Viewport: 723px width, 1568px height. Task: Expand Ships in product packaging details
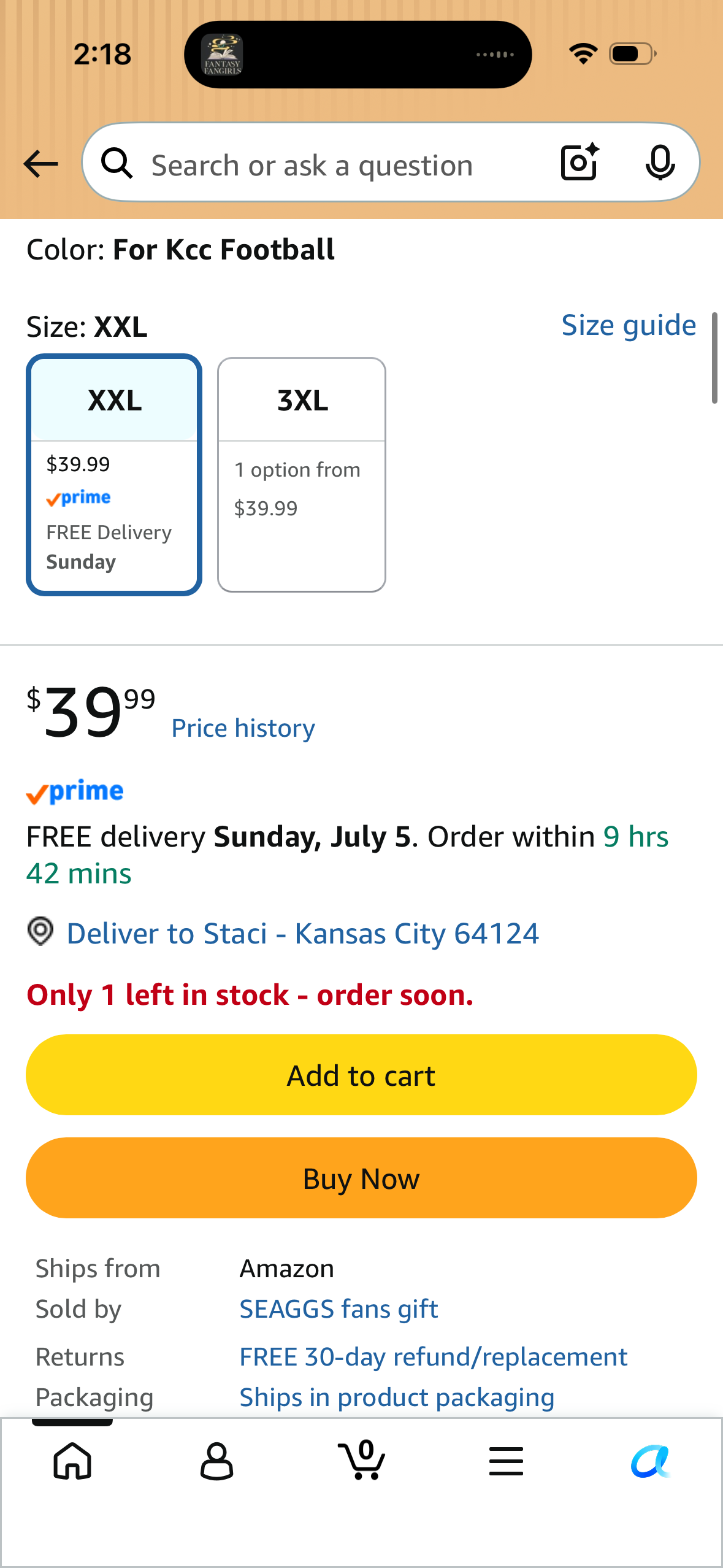tap(397, 1397)
